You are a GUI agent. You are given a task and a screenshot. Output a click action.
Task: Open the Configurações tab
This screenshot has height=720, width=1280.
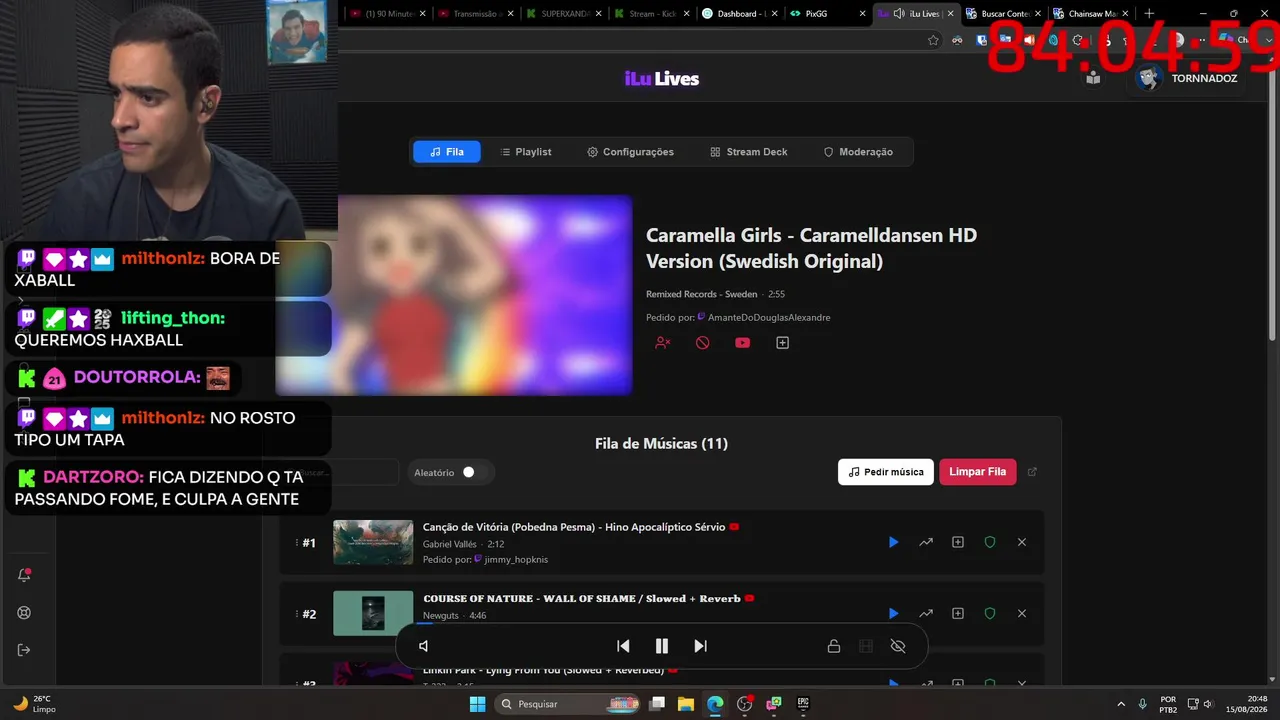click(630, 152)
